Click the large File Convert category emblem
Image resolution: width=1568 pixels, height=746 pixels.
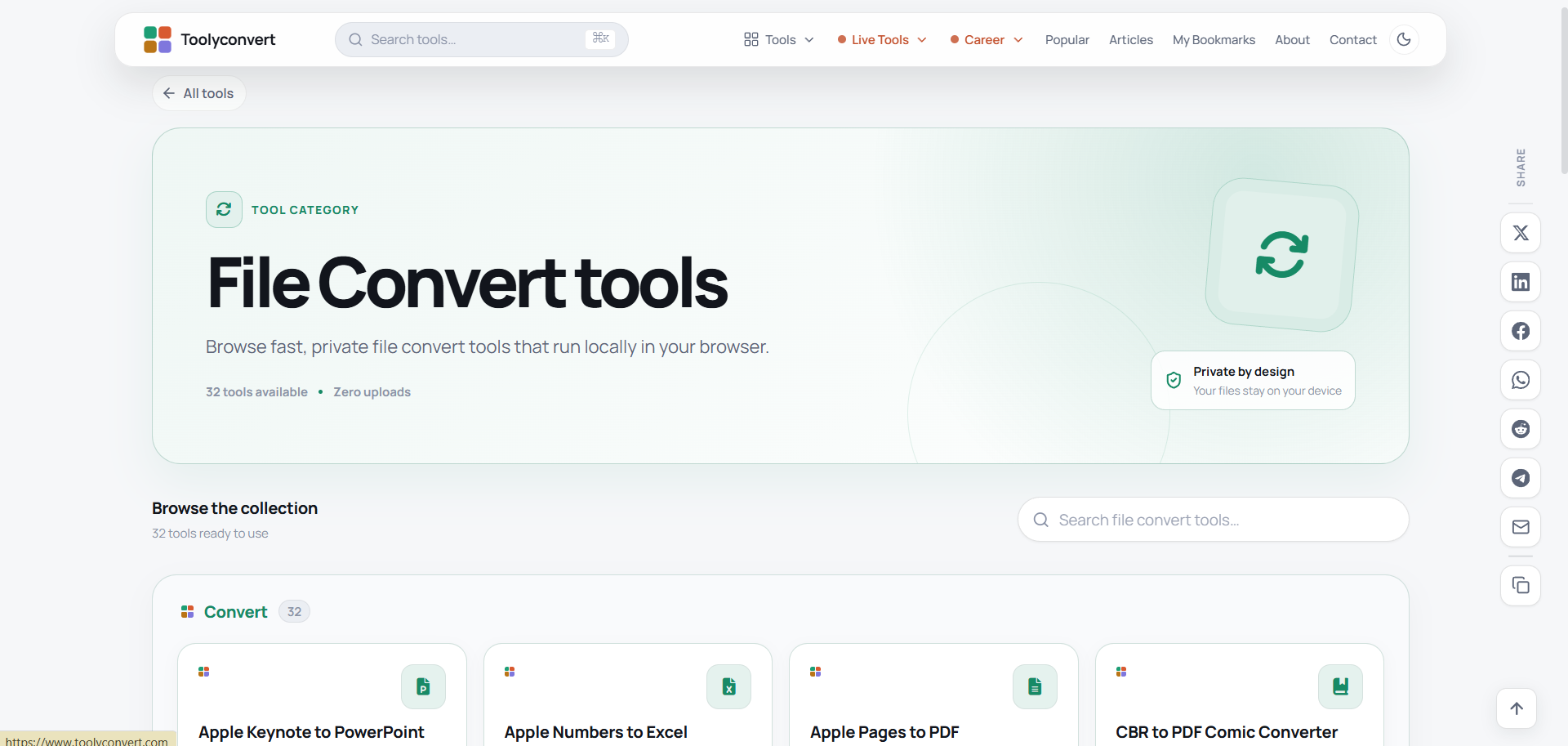click(x=1282, y=255)
